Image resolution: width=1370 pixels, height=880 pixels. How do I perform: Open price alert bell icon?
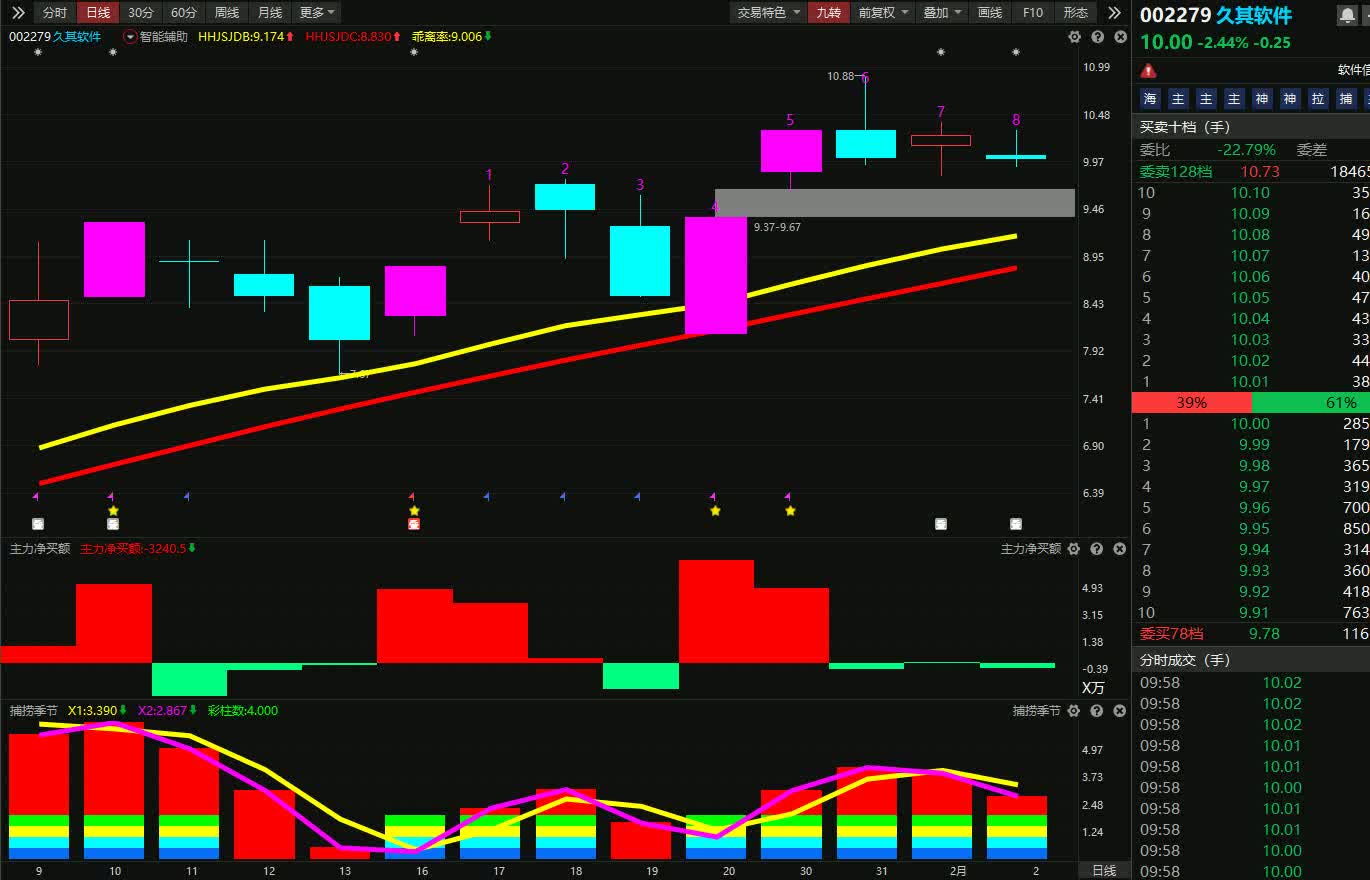coord(1347,15)
